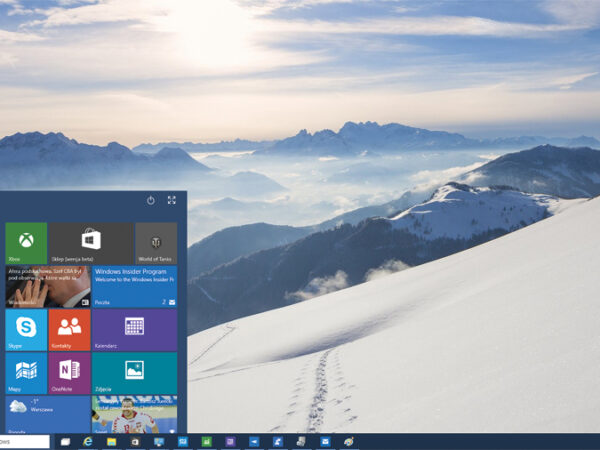Viewport: 600px width, 450px height.
Task: Open the Sport tile with athlete photo
Action: 134,413
